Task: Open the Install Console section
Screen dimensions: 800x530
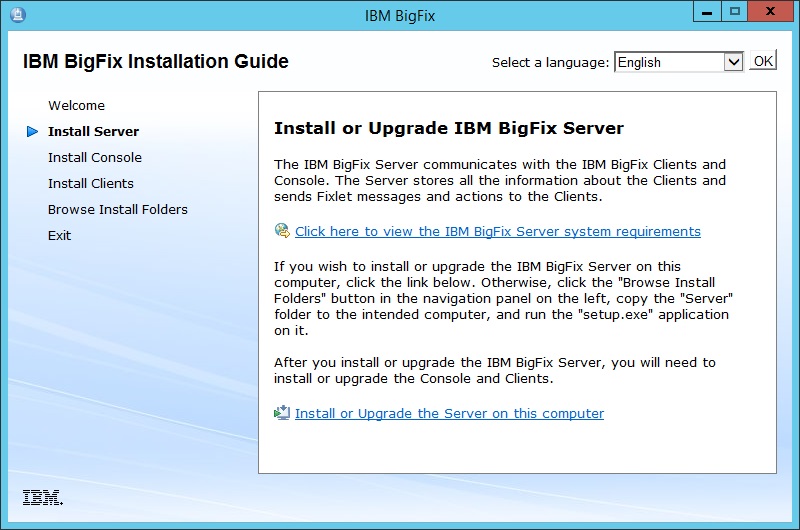Action: coord(95,157)
